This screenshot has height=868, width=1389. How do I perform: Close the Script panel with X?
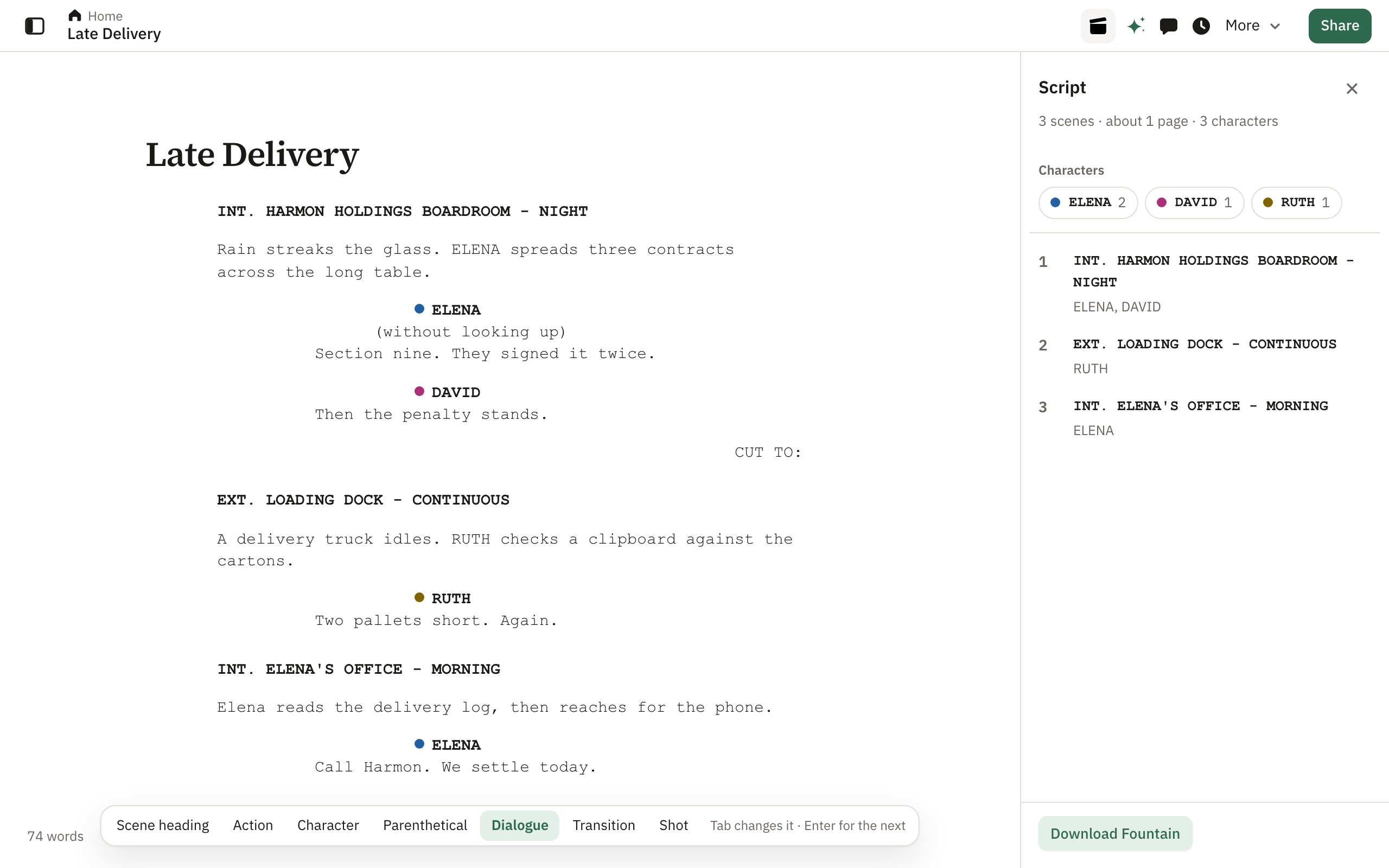pos(1352,88)
